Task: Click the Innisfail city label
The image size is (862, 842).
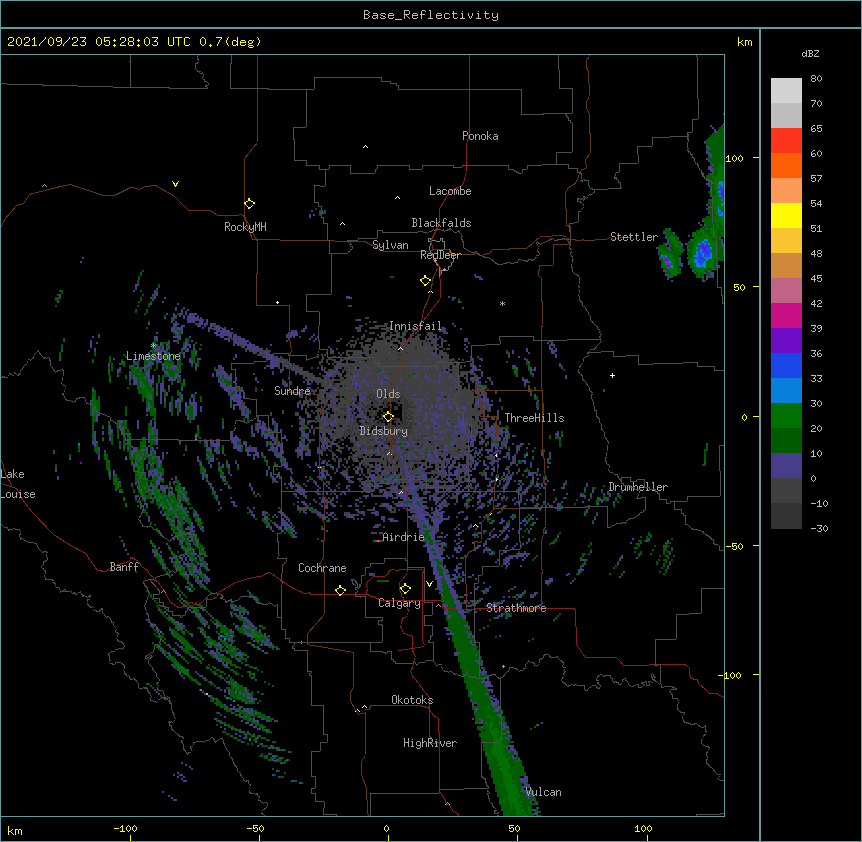Action: (x=415, y=326)
